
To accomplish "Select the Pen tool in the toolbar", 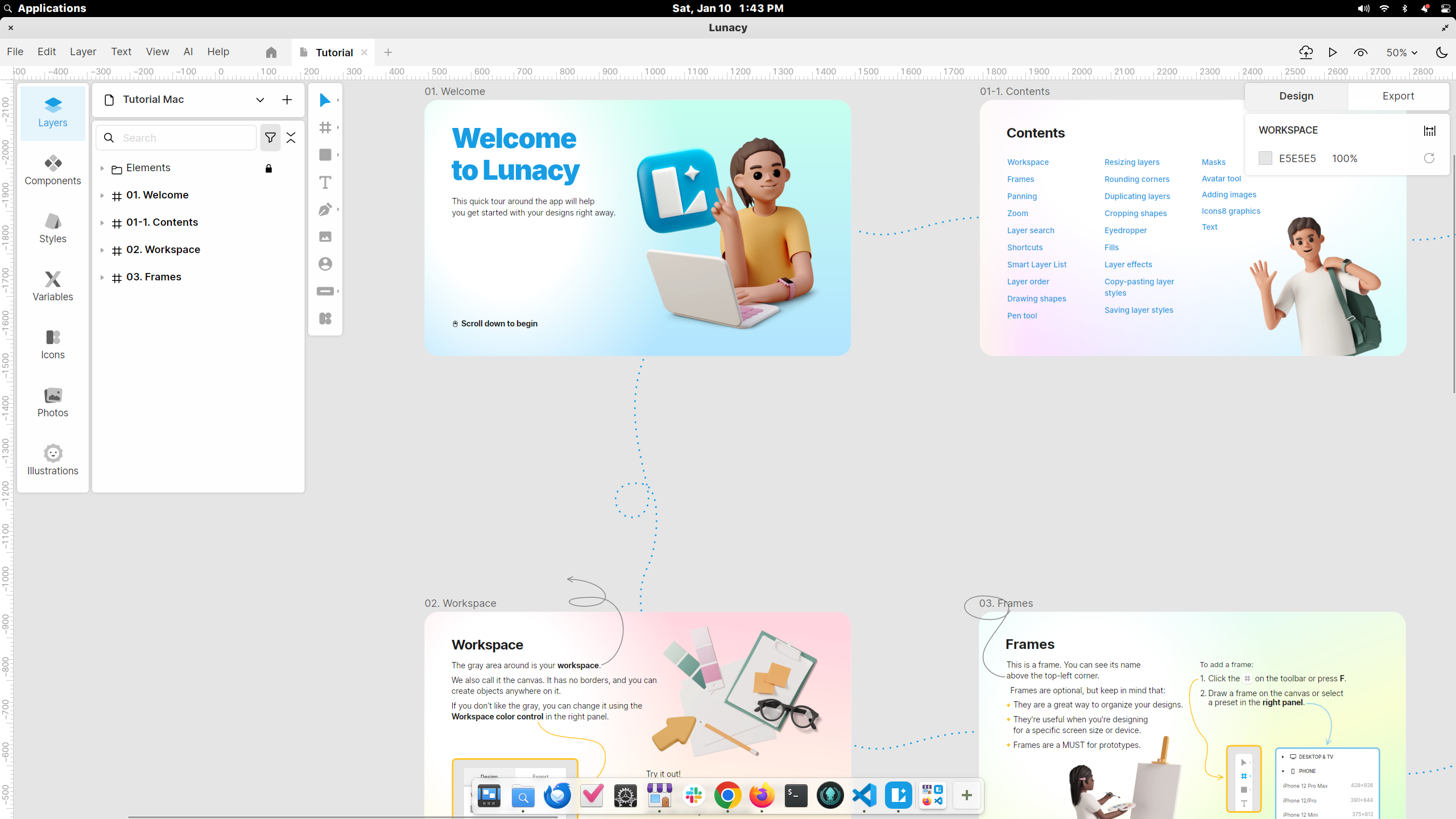I will (325, 209).
